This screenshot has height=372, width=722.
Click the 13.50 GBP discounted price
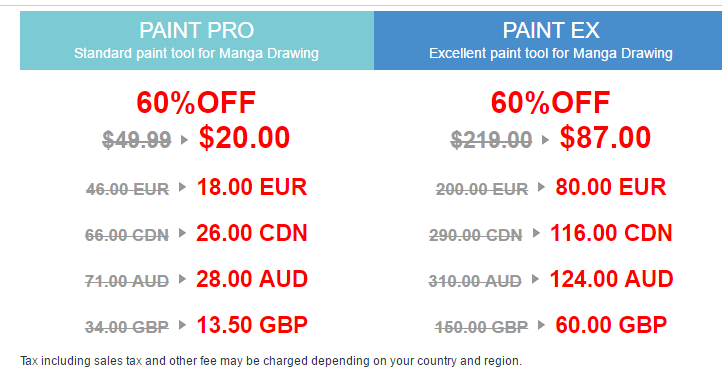tap(252, 325)
